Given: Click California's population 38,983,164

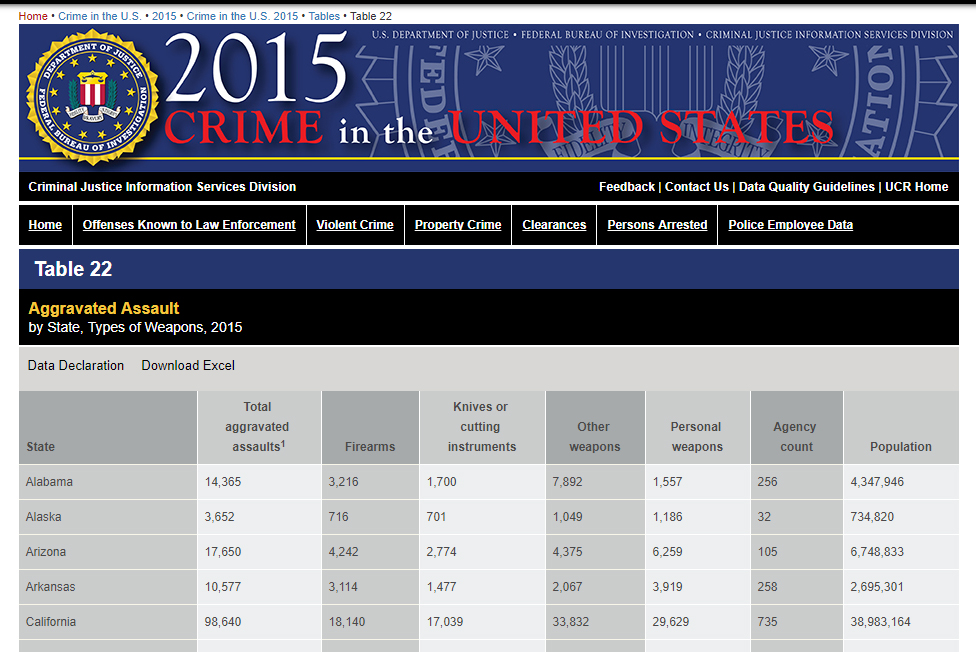Looking at the screenshot, I should click(x=880, y=621).
